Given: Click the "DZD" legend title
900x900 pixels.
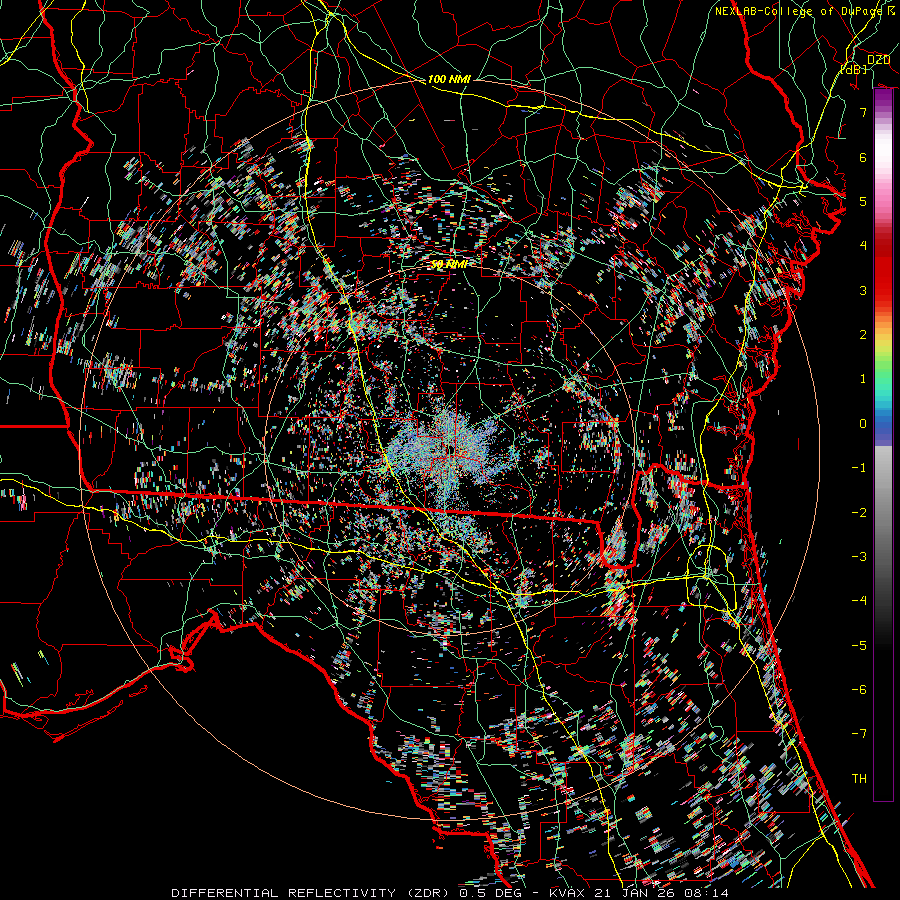Looking at the screenshot, I should pyautogui.click(x=878, y=59).
